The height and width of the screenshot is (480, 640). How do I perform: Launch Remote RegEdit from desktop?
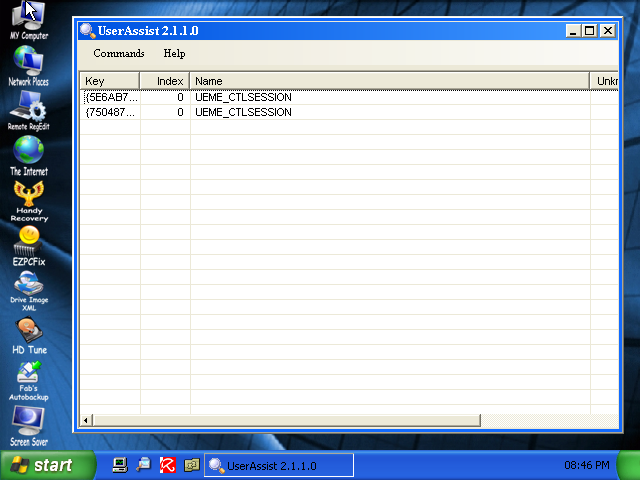point(28,109)
